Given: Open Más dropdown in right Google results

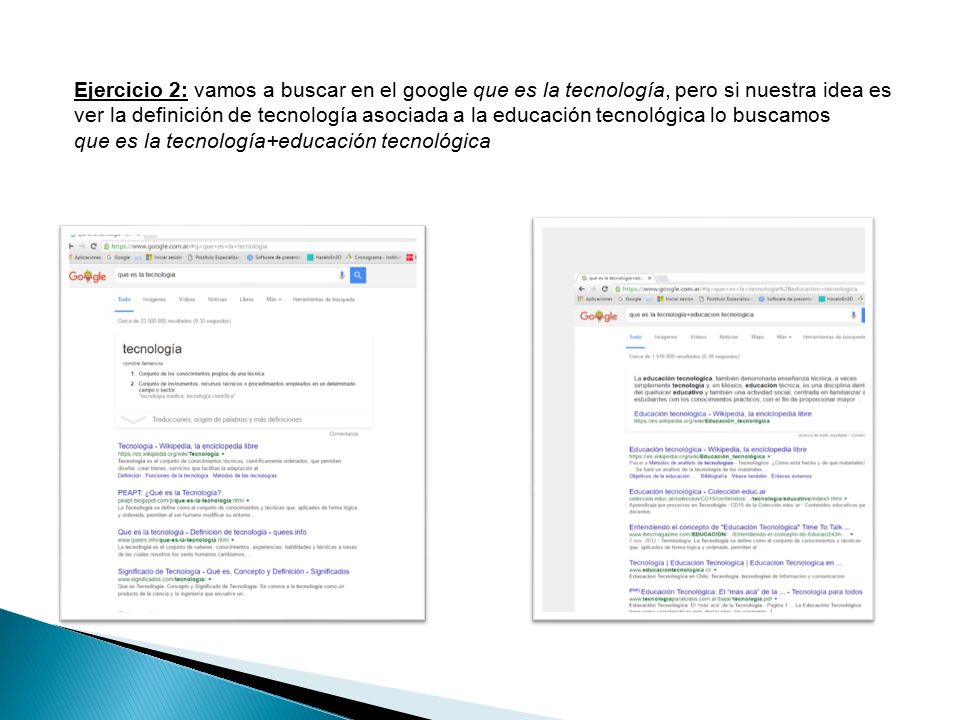Looking at the screenshot, I should tap(784, 337).
